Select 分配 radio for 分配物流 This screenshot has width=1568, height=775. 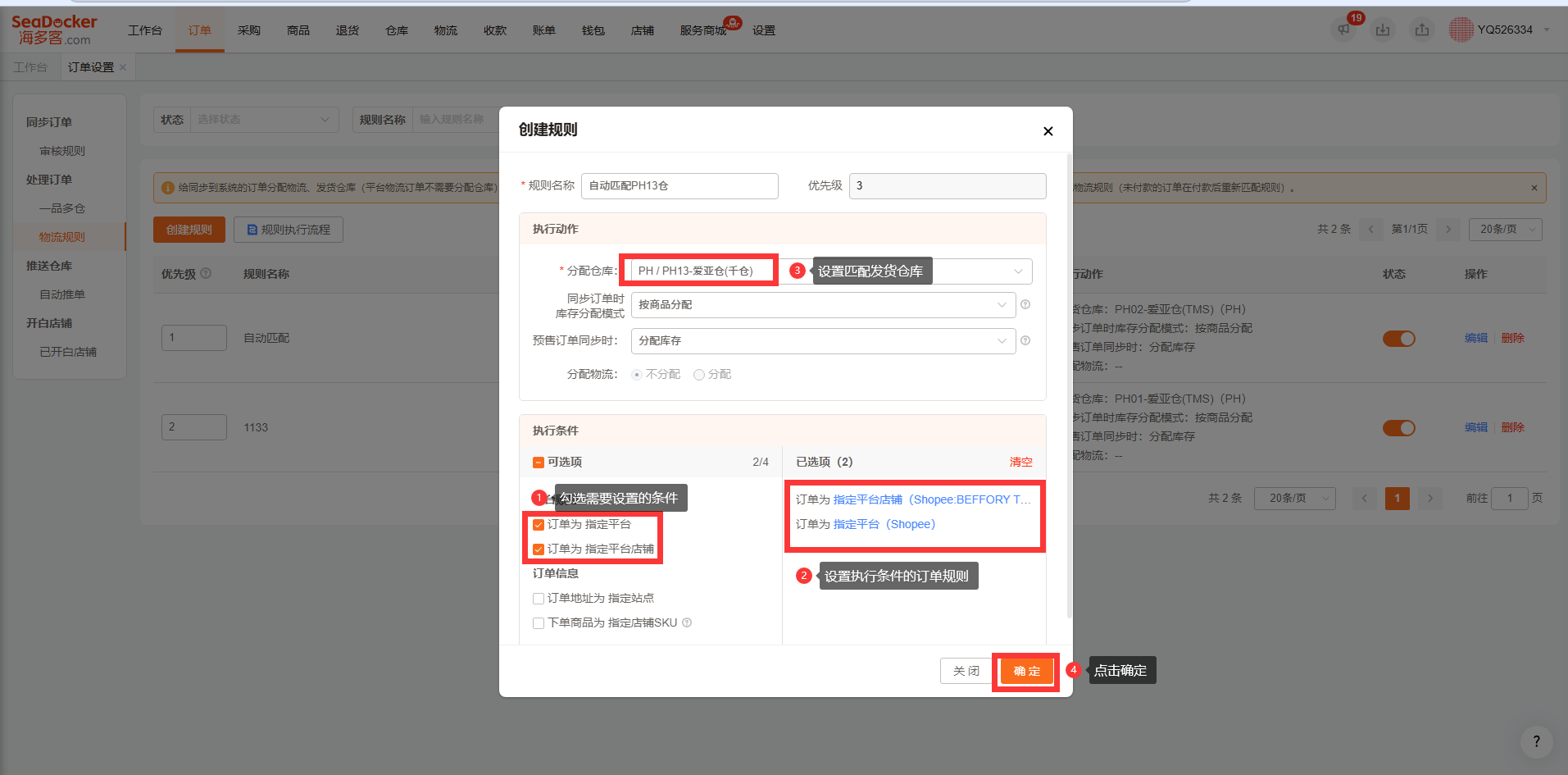[x=699, y=375]
